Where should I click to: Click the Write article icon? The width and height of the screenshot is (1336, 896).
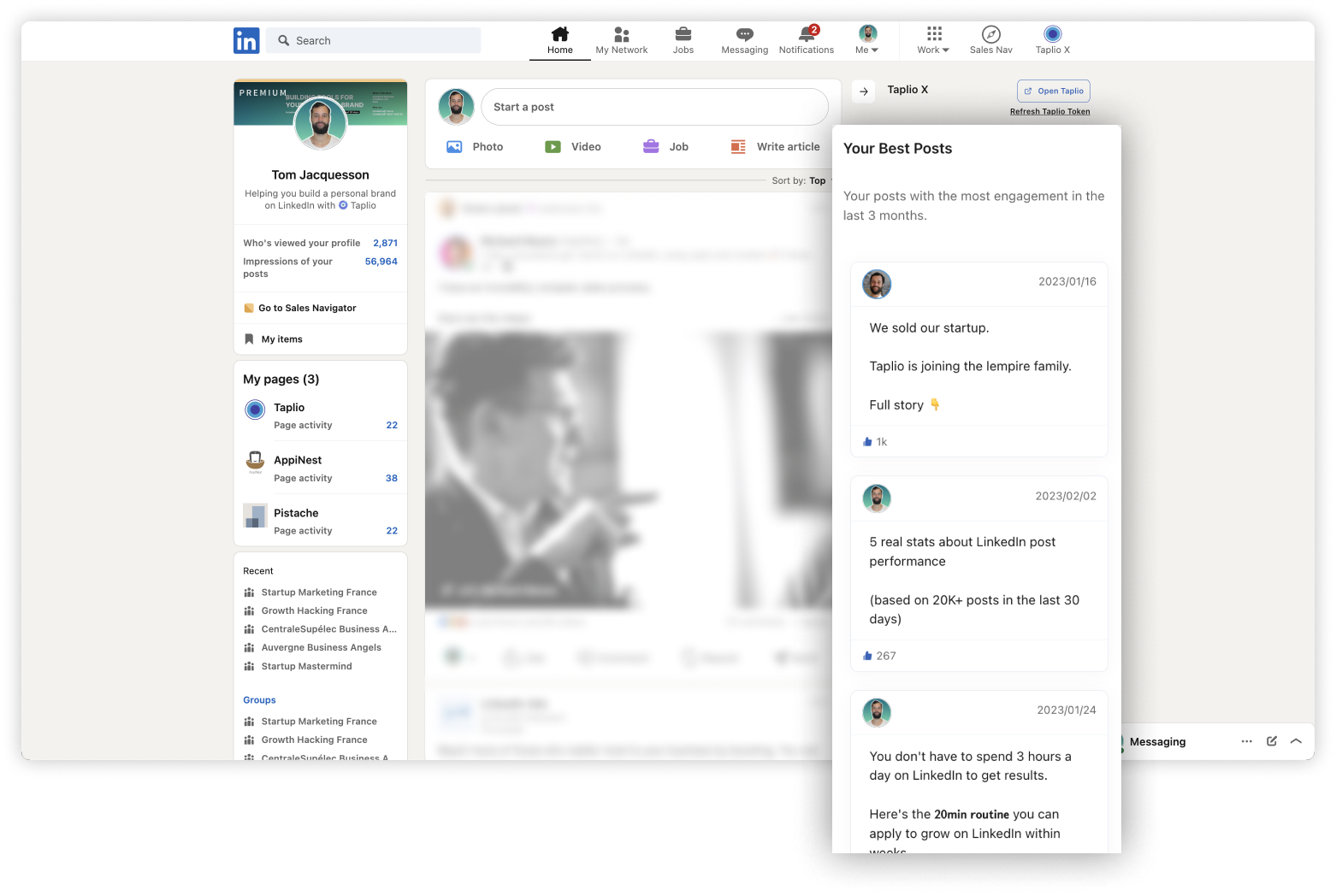click(738, 147)
